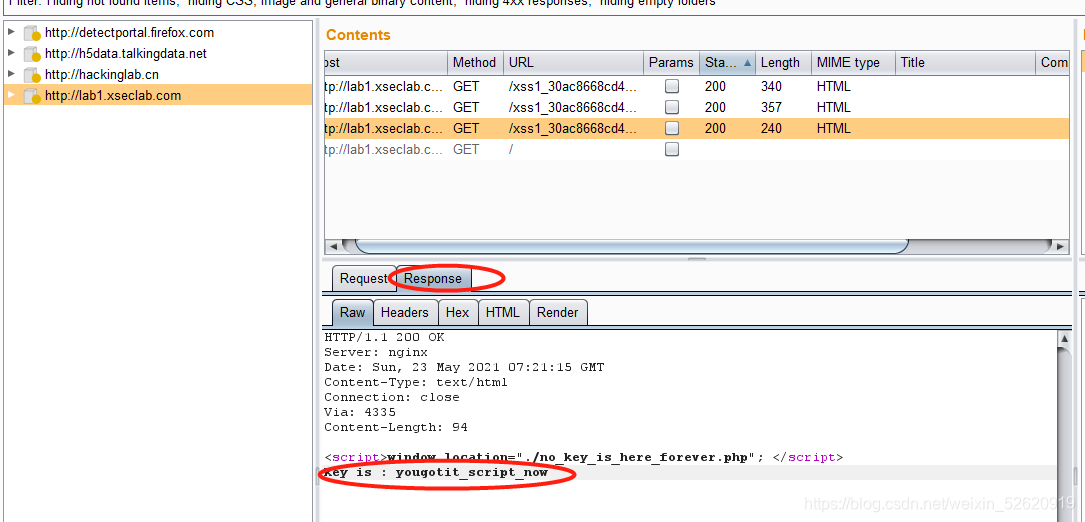
Task: Select the row with Length 340
Action: 697,87
